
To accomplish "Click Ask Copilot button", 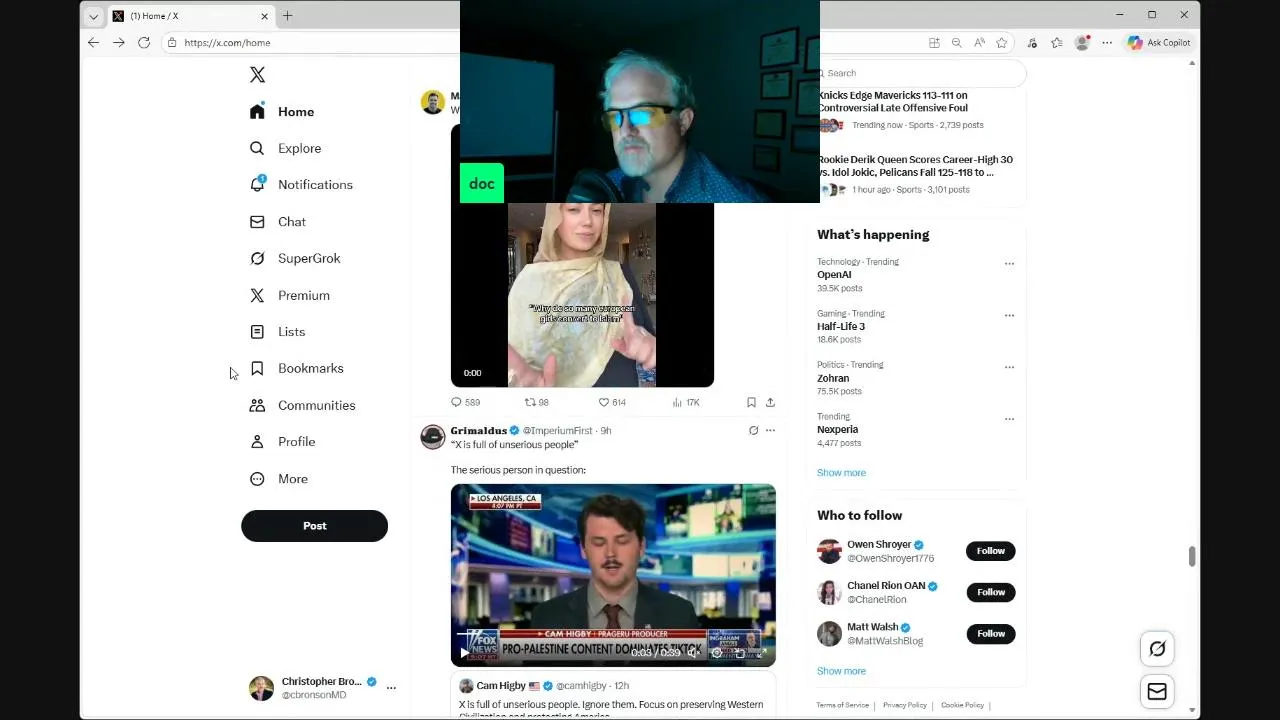I will [x=1160, y=43].
